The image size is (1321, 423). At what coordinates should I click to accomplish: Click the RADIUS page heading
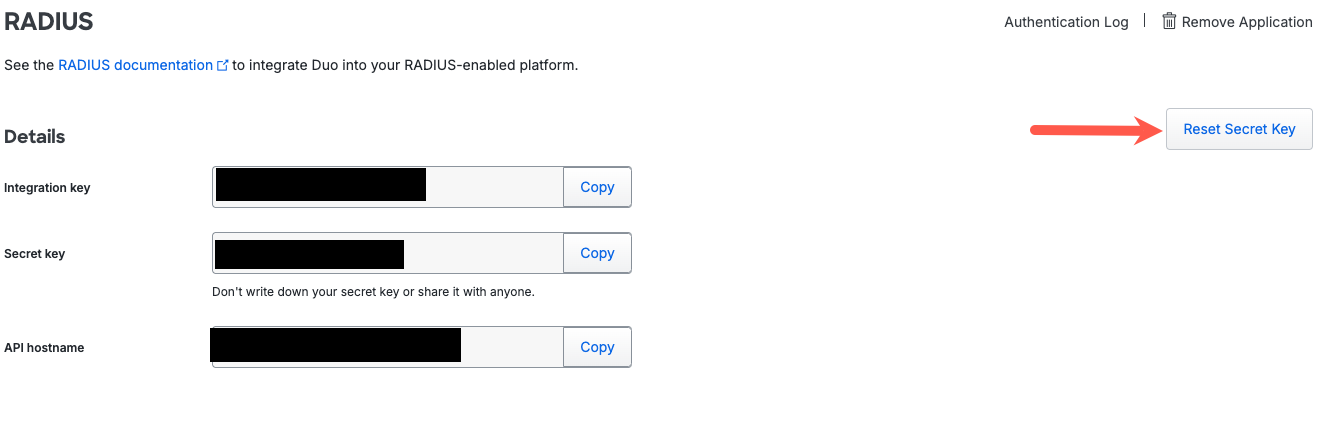(x=48, y=21)
